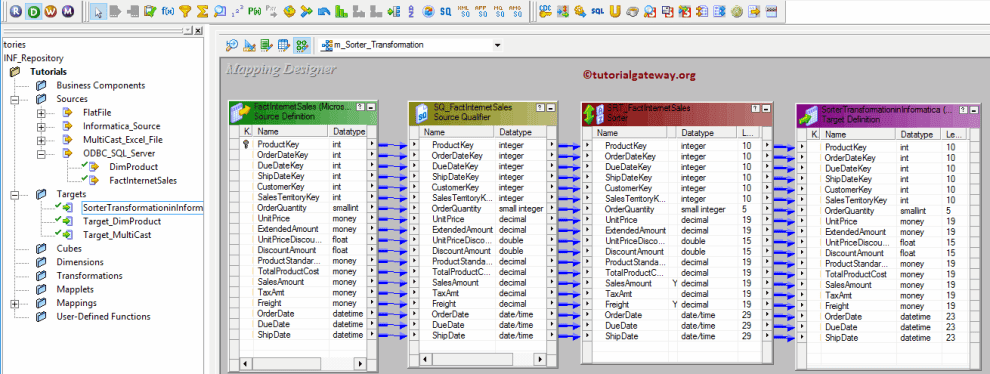Expand the FlatFile source node
This screenshot has height=374, width=990.
[x=42, y=112]
